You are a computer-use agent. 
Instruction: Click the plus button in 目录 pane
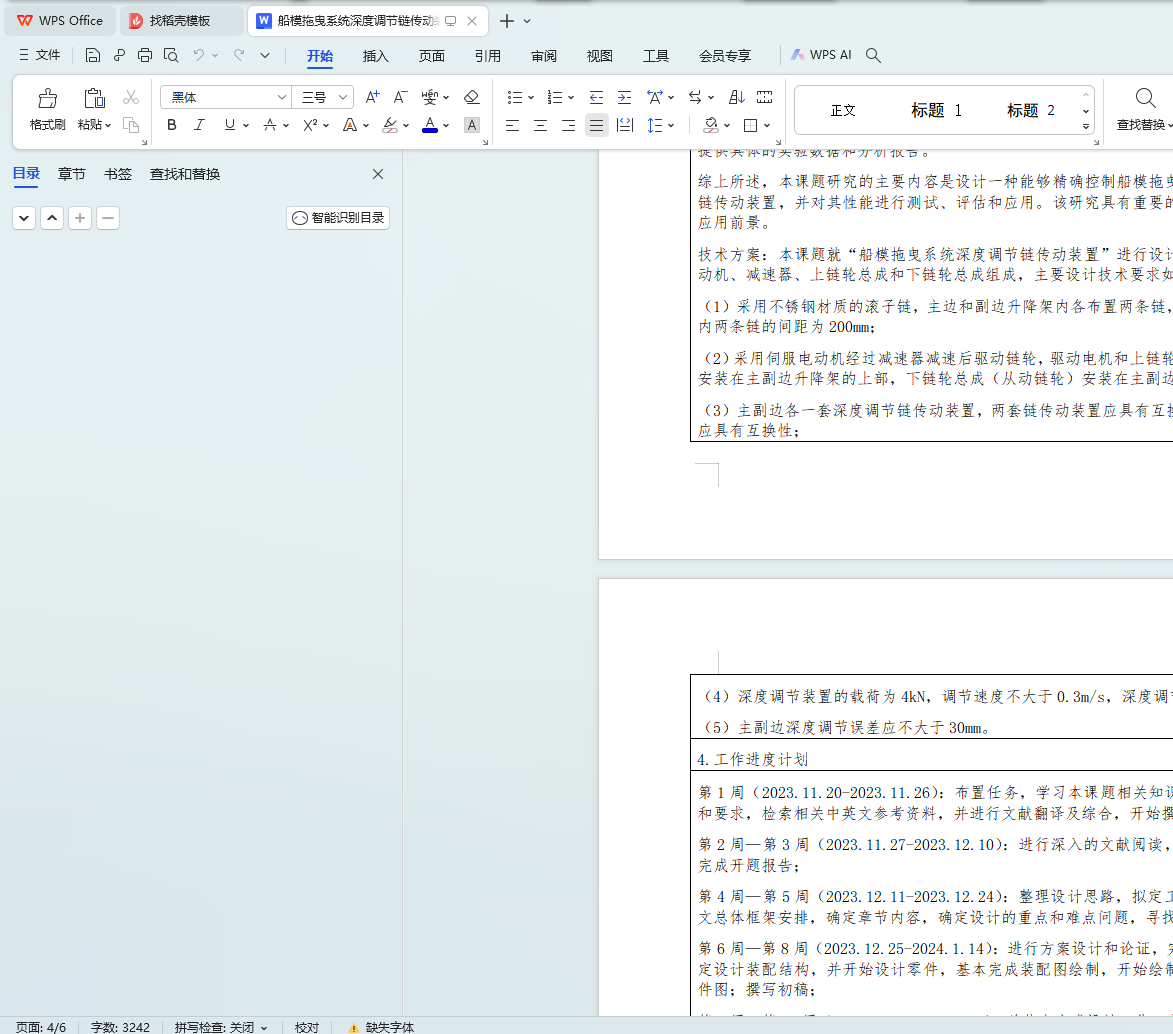click(x=80, y=218)
